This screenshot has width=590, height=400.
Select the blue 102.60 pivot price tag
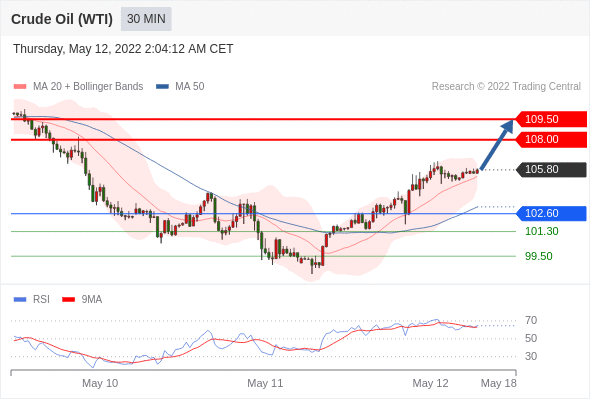click(x=551, y=214)
